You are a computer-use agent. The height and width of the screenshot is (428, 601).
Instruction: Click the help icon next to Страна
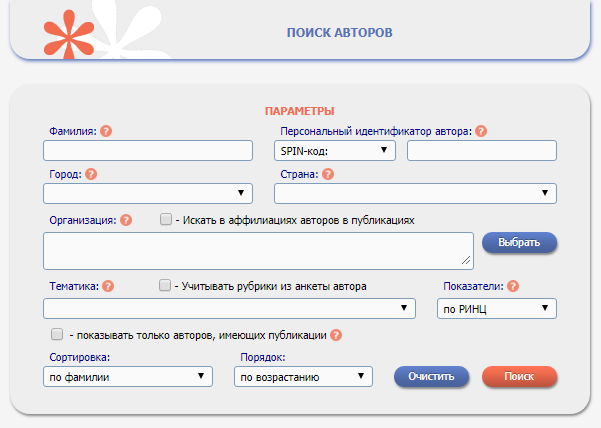pos(328,174)
